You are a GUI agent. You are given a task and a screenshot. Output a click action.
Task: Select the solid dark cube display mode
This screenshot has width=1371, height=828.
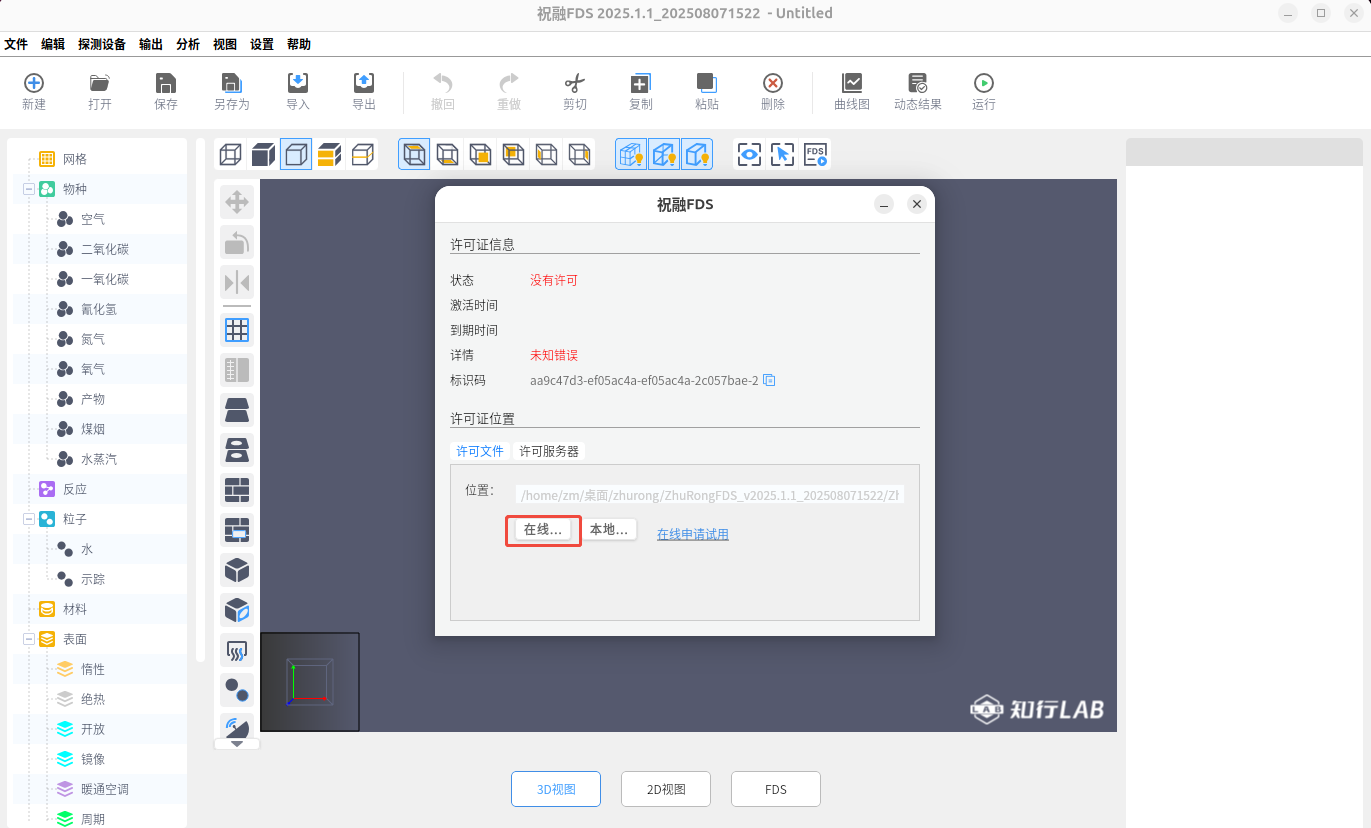click(x=263, y=154)
